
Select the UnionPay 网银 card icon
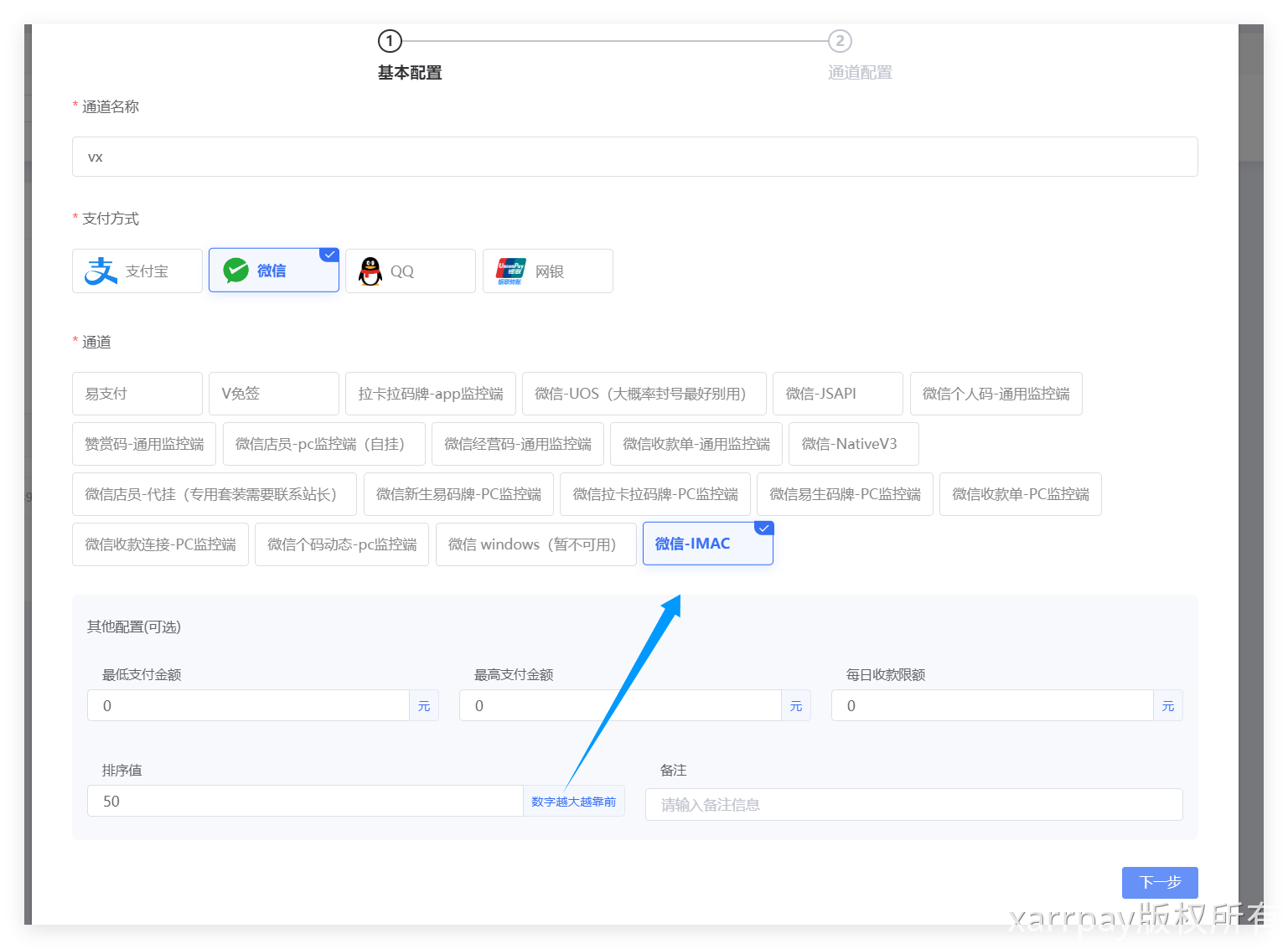[x=510, y=271]
